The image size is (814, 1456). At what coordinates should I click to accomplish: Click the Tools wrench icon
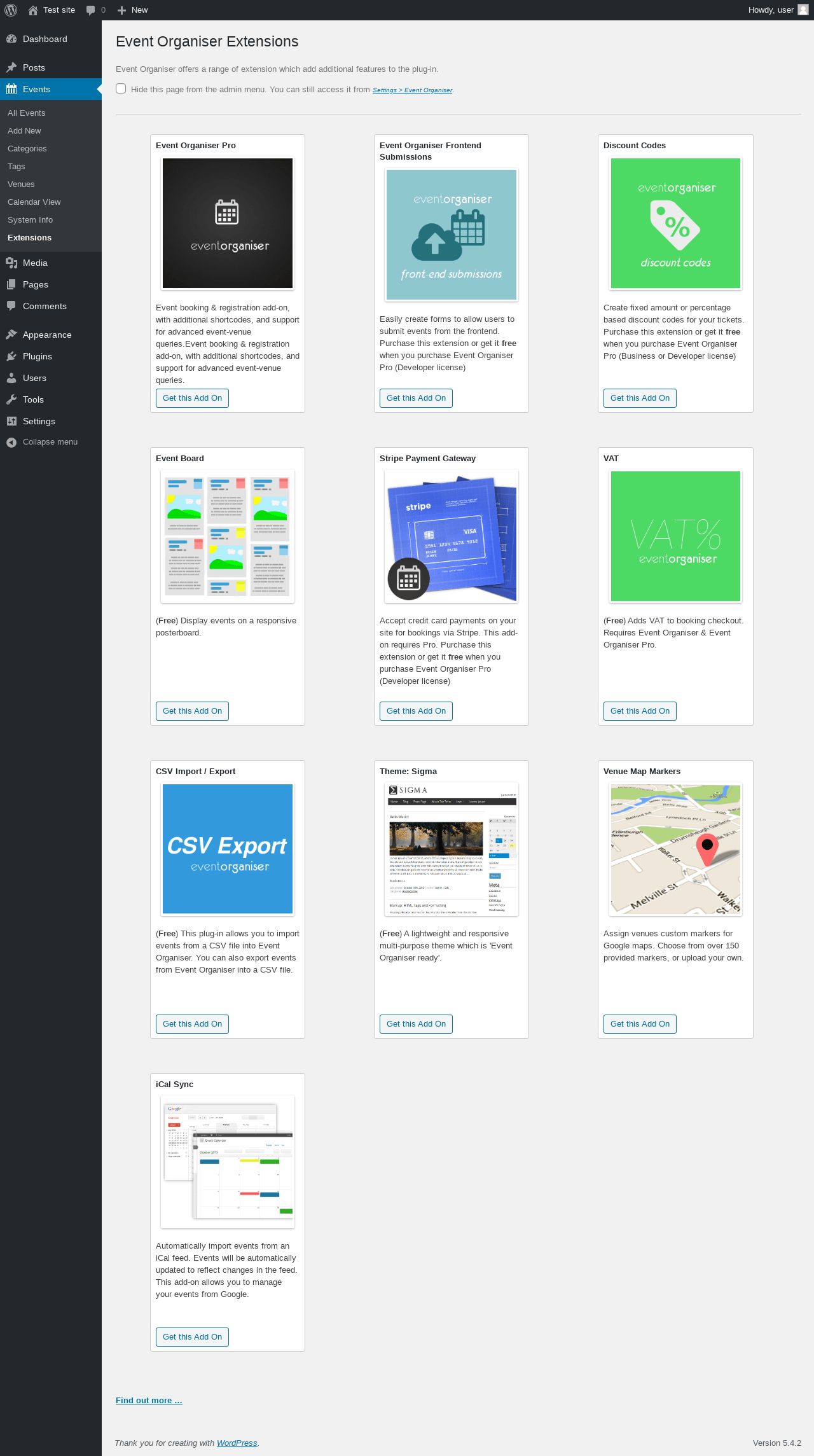click(11, 399)
